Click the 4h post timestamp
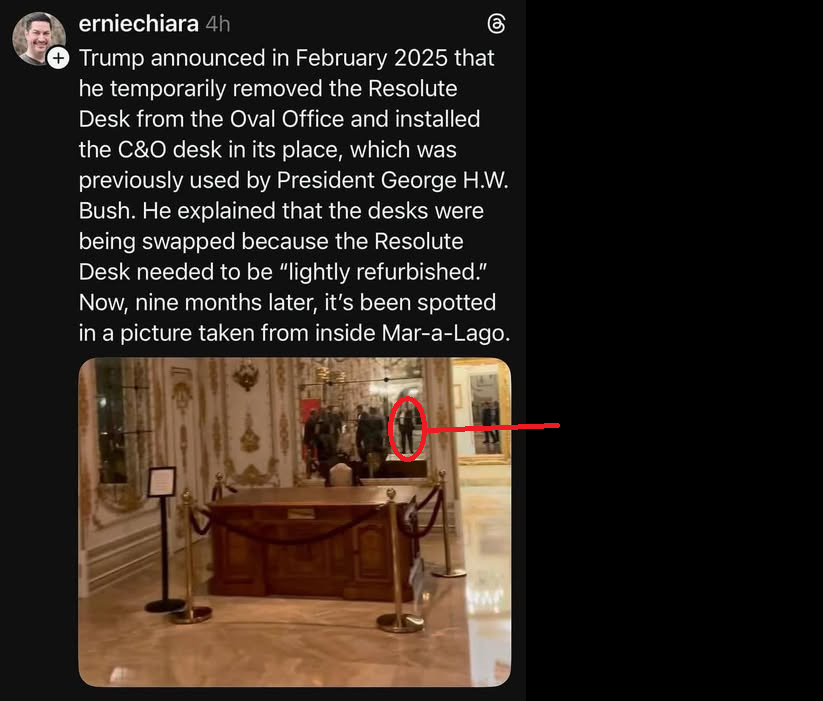This screenshot has width=823, height=701. point(218,24)
